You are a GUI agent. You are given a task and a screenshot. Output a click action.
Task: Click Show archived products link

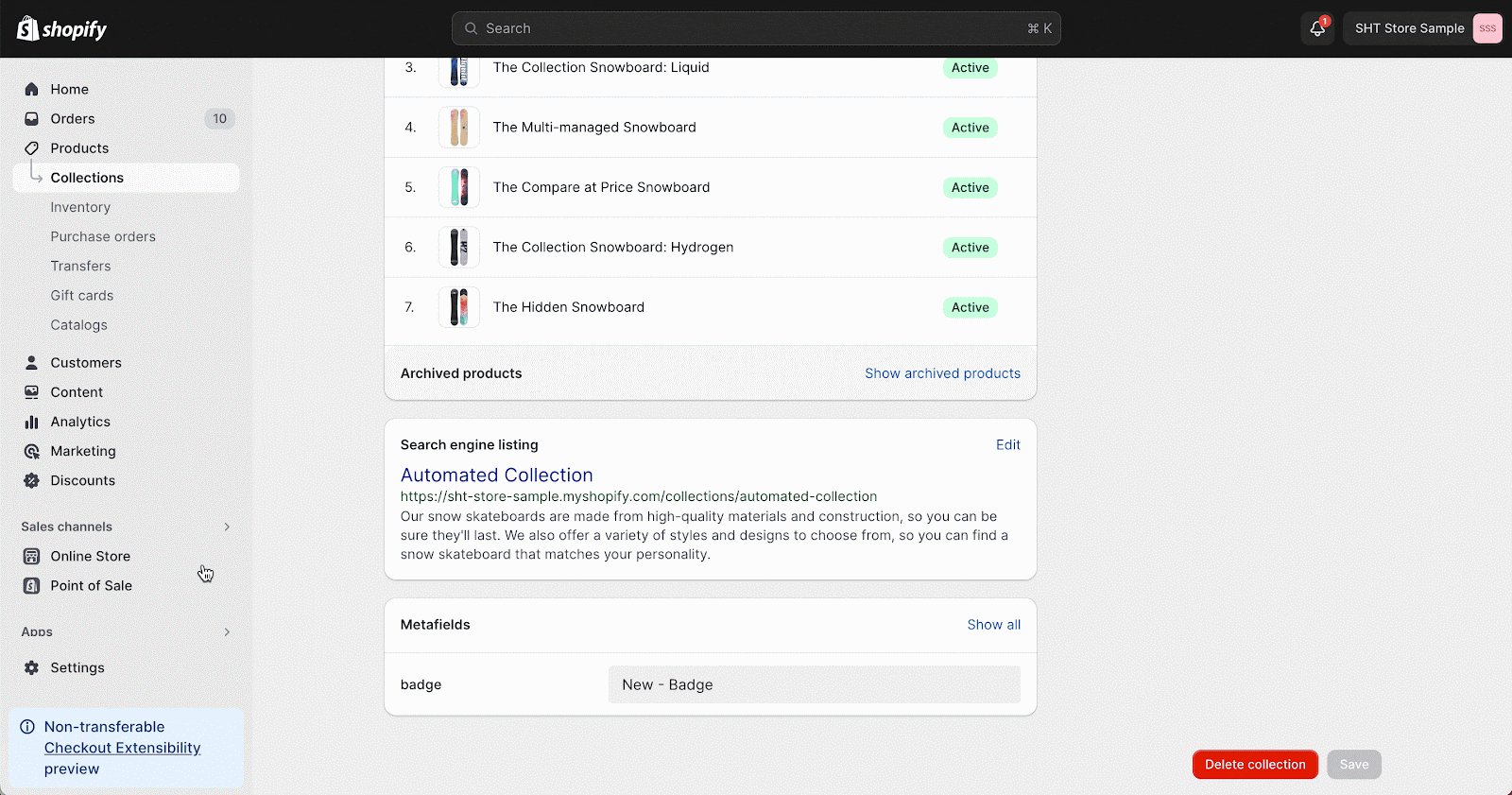[x=942, y=373]
